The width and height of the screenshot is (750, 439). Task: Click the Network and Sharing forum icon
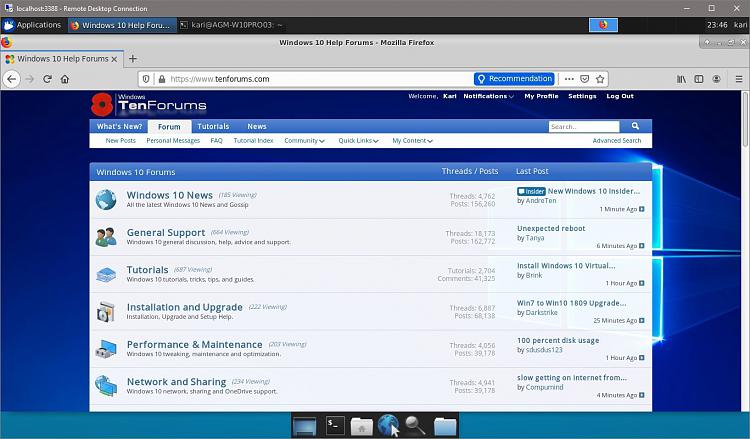point(106,385)
